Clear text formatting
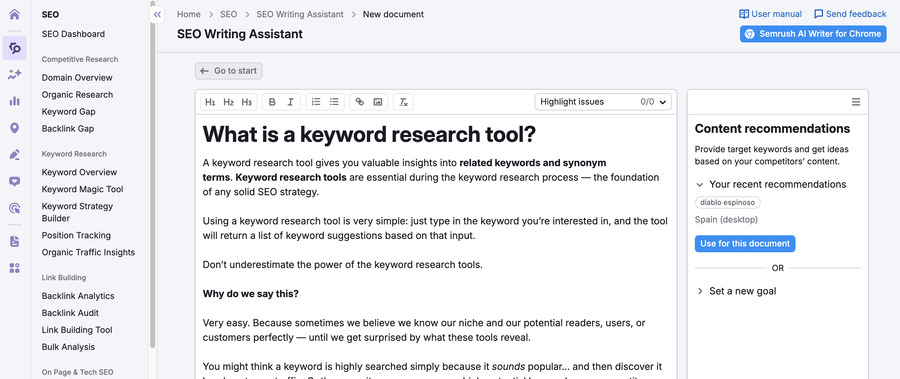Screen dimensions: 900x379 pyautogui.click(x=404, y=102)
